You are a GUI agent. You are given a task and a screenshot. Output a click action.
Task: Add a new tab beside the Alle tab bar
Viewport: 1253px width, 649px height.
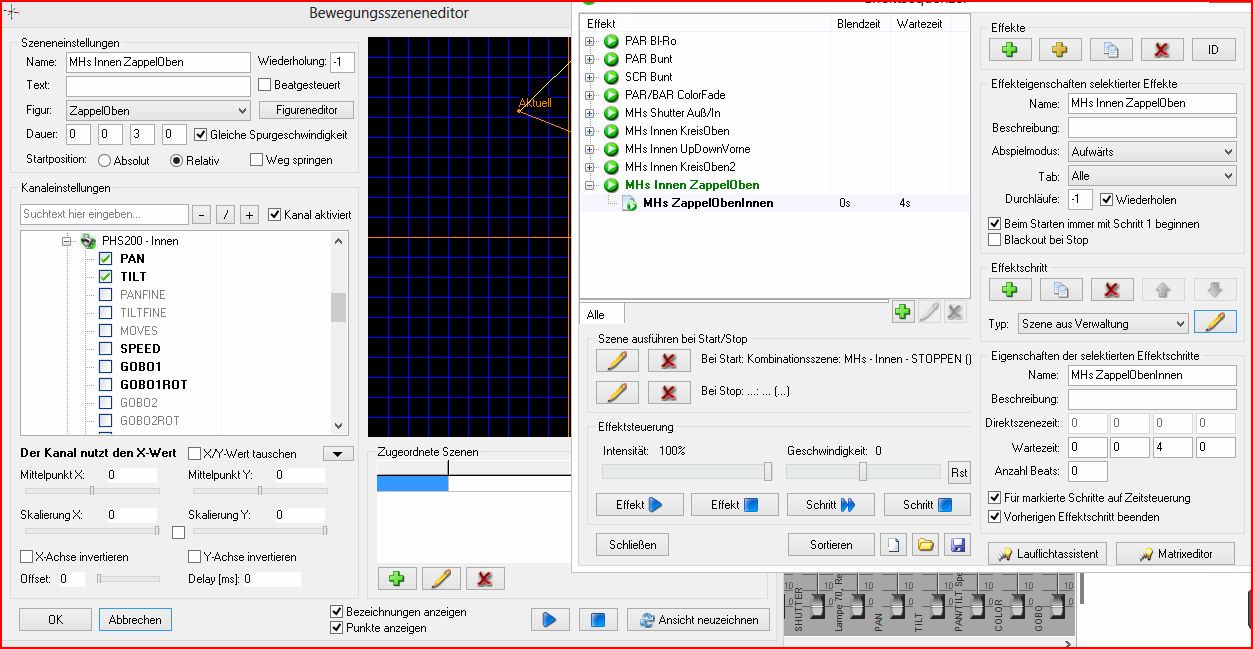(x=903, y=312)
